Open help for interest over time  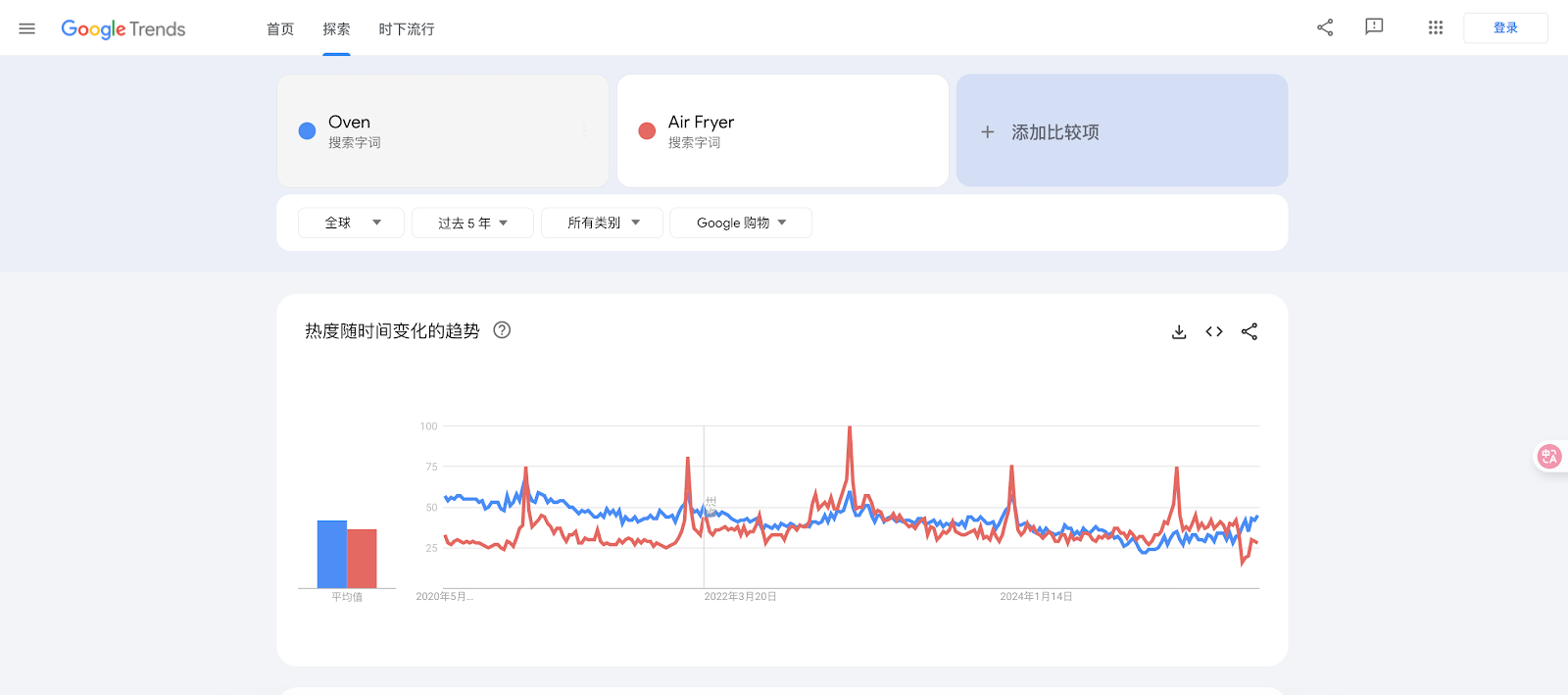502,330
